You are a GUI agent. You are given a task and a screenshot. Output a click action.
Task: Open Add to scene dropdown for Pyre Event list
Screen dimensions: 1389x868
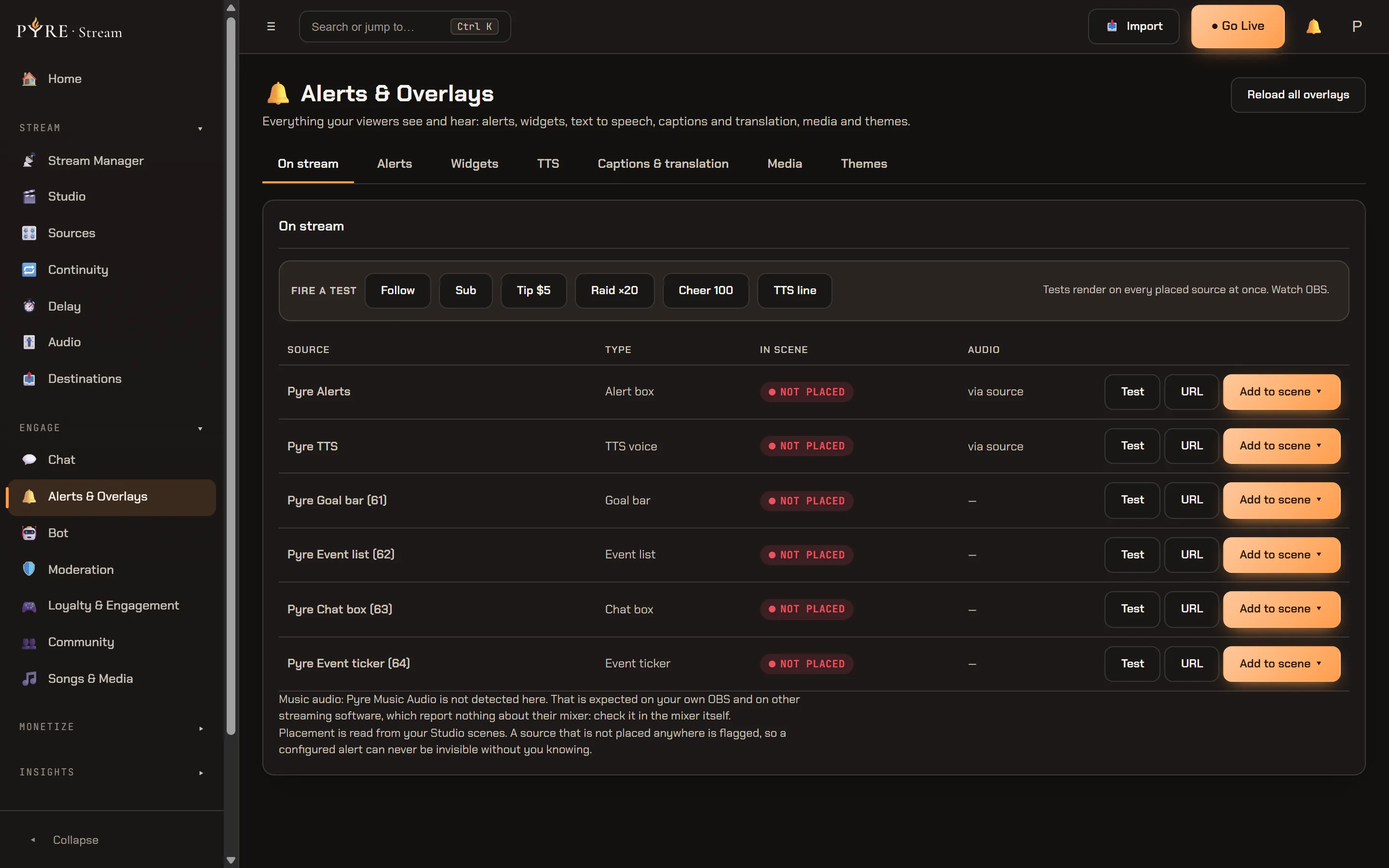click(x=1281, y=555)
